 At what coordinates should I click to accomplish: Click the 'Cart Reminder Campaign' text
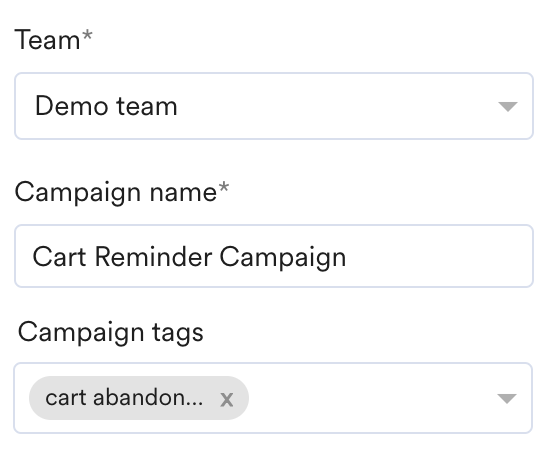(x=189, y=258)
